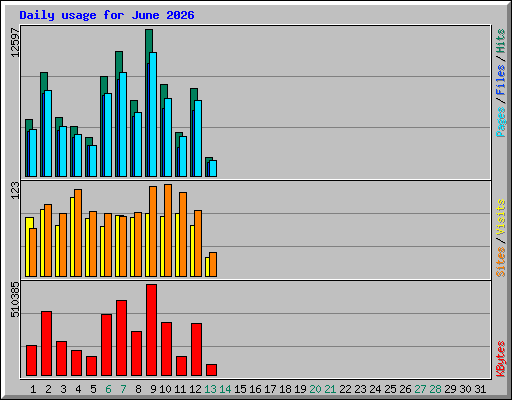This screenshot has width=512, height=400.
Task: Click the day 12 red KBytes bar
Action: pyautogui.click(x=196, y=349)
